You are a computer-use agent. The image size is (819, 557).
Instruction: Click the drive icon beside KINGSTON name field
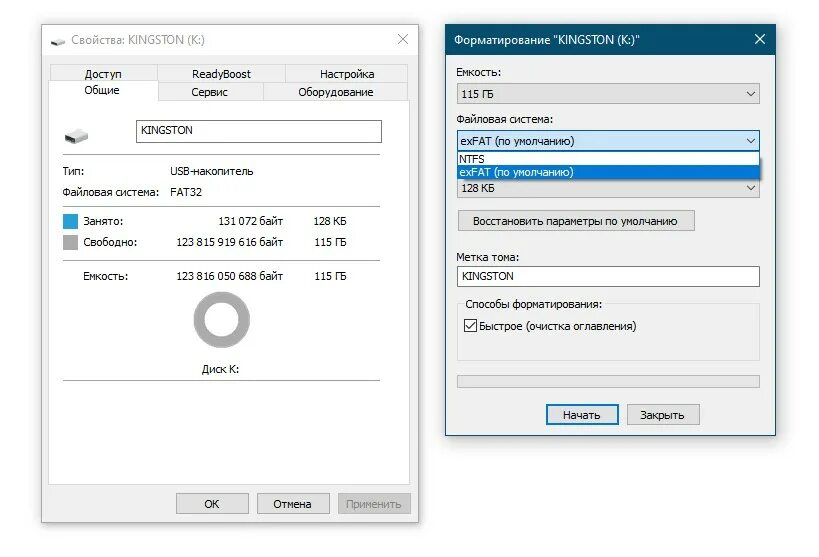76,136
